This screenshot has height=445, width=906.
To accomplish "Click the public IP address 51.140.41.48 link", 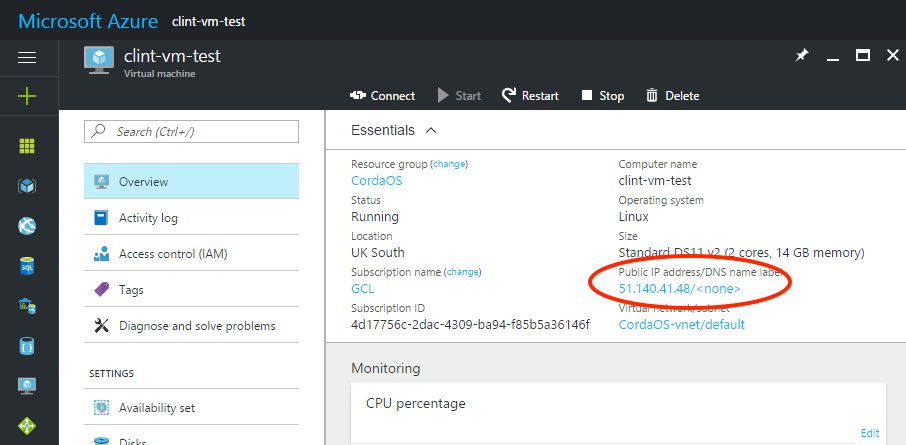I will click(x=654, y=289).
